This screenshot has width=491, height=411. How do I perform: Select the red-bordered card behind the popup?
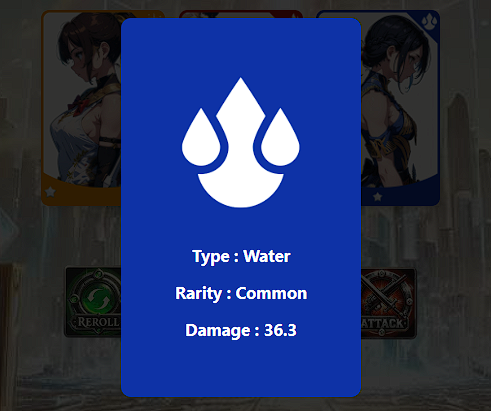pyautogui.click(x=241, y=14)
